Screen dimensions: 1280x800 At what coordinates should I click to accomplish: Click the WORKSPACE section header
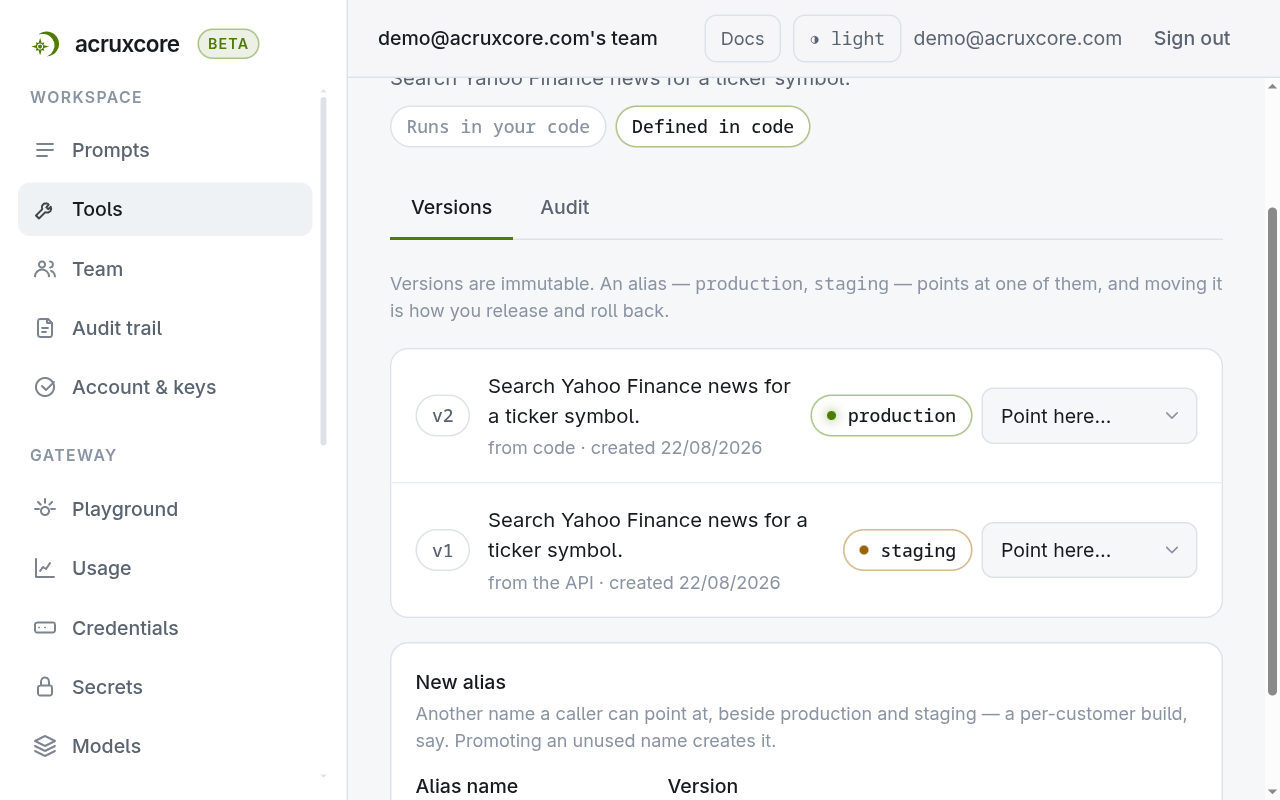click(x=86, y=97)
